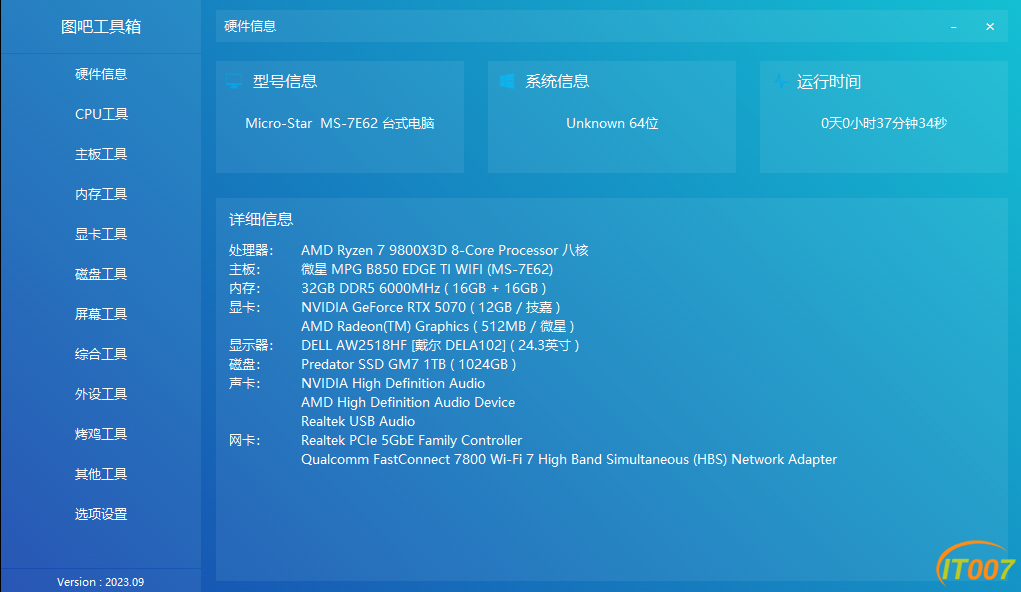The image size is (1021, 592).
Task: Click the uptime value 0天0小时37分钟34秒
Action: [884, 123]
